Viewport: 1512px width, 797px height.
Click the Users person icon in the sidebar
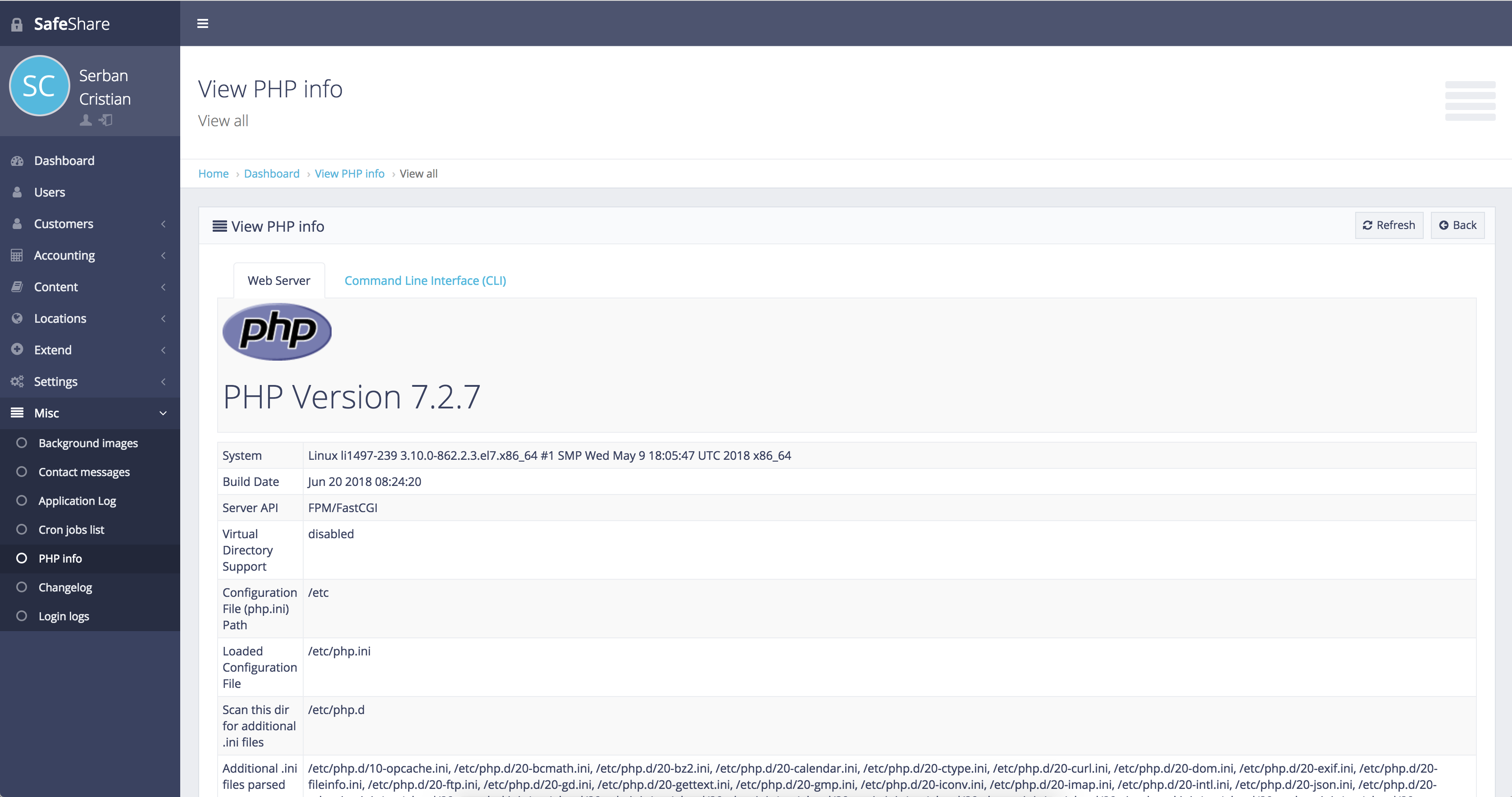[17, 192]
